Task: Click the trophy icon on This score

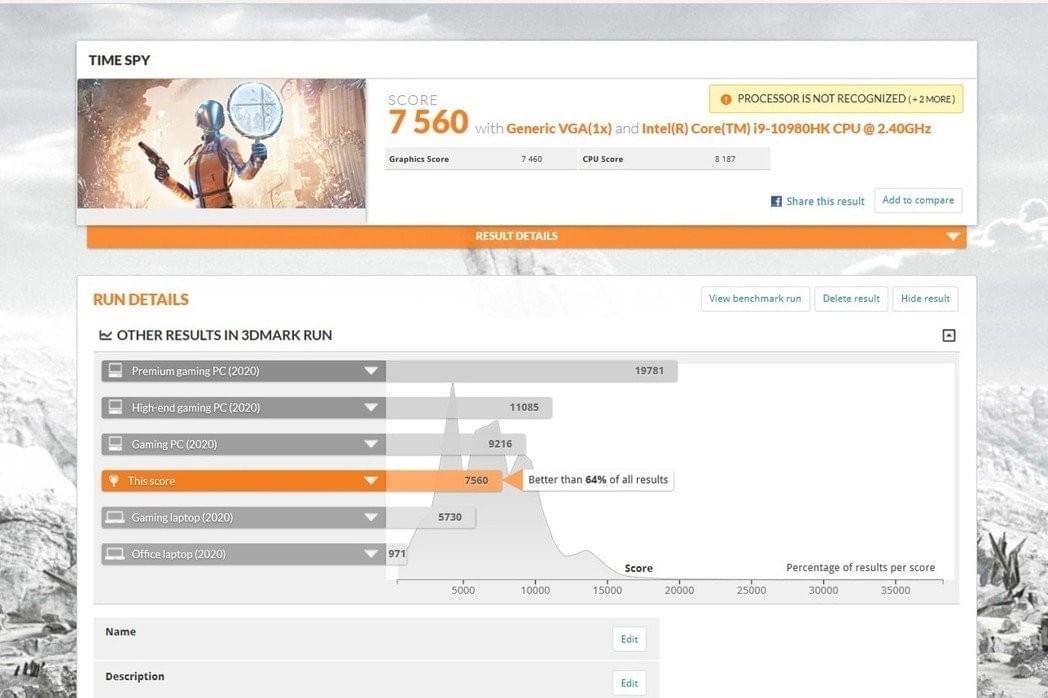Action: pyautogui.click(x=114, y=481)
